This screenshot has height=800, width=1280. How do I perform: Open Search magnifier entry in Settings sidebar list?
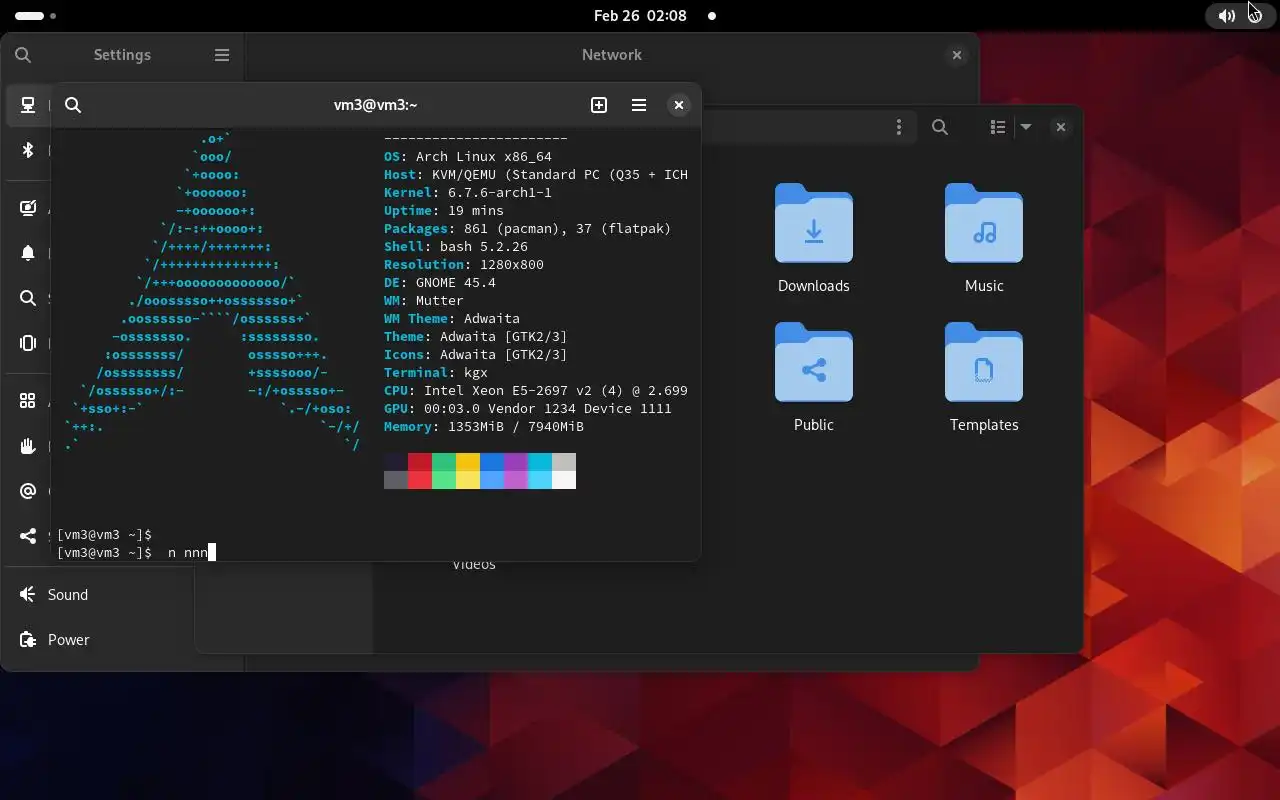(x=28, y=298)
